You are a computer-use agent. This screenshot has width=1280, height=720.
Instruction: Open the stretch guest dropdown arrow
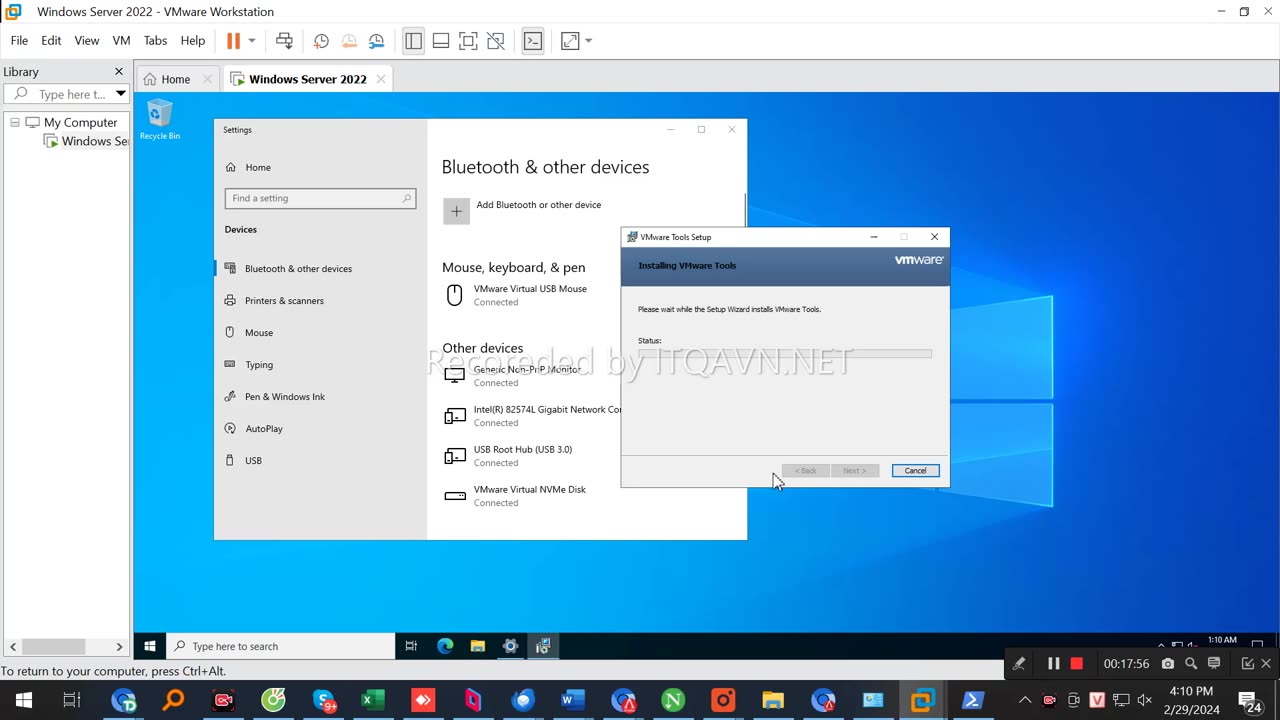(589, 41)
